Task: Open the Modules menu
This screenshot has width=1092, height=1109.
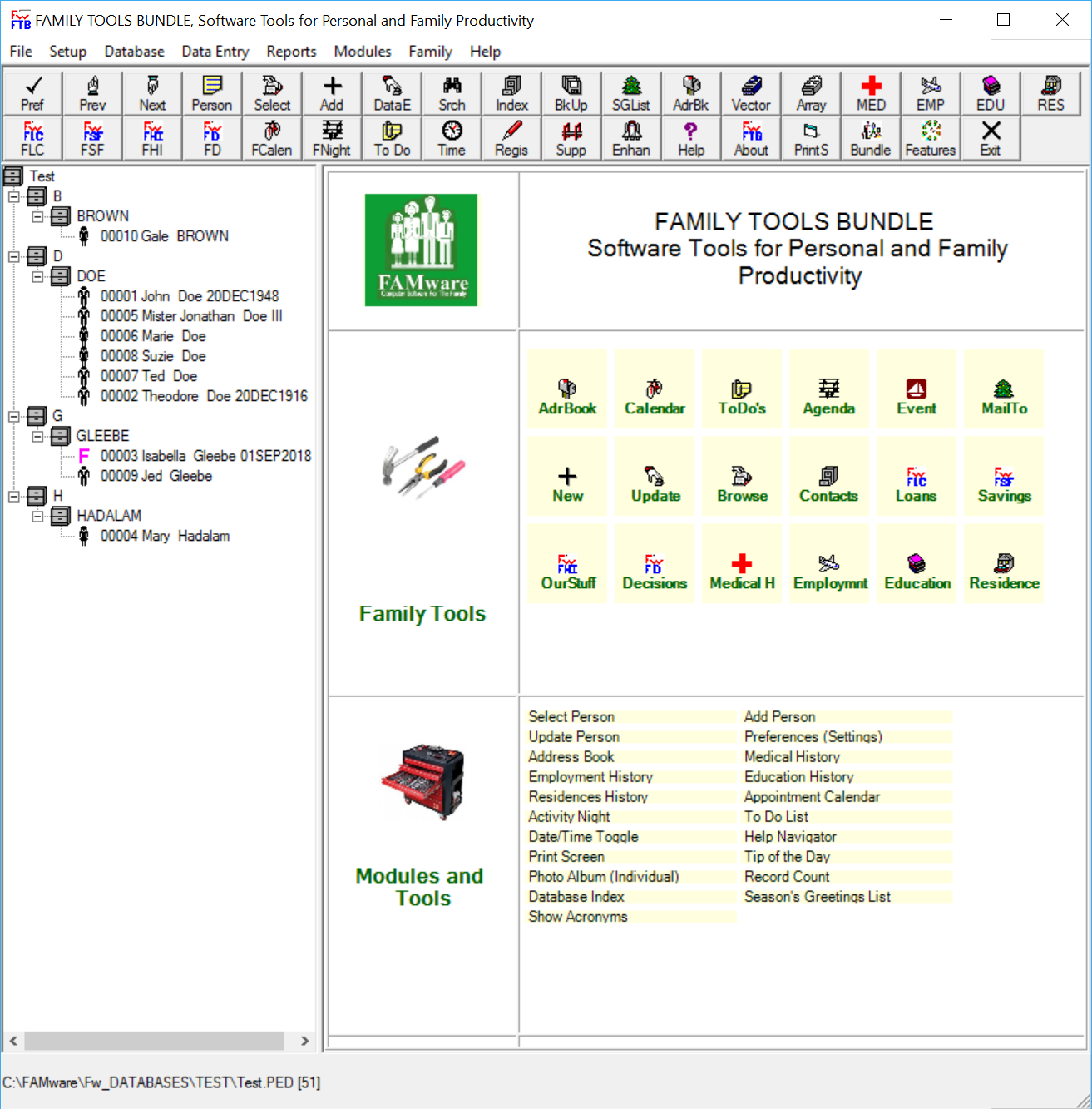Action: [363, 52]
